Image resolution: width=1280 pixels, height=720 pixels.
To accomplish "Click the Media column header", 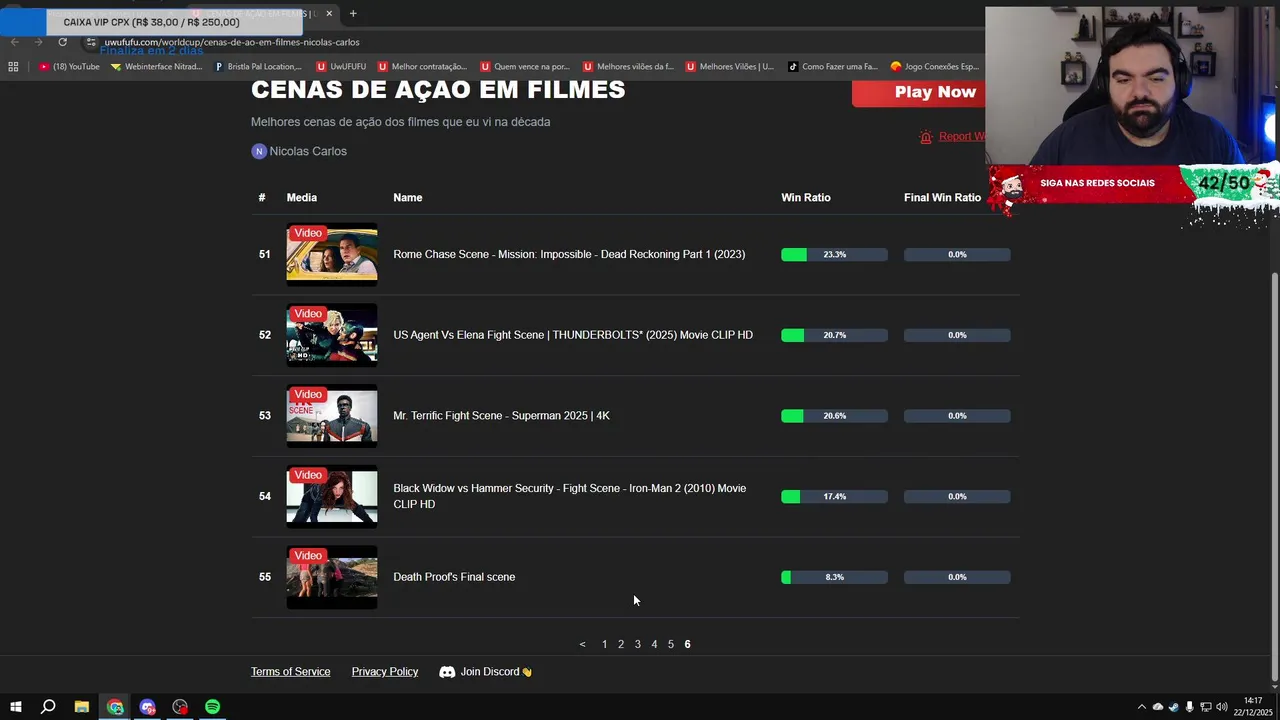I will point(302,198).
